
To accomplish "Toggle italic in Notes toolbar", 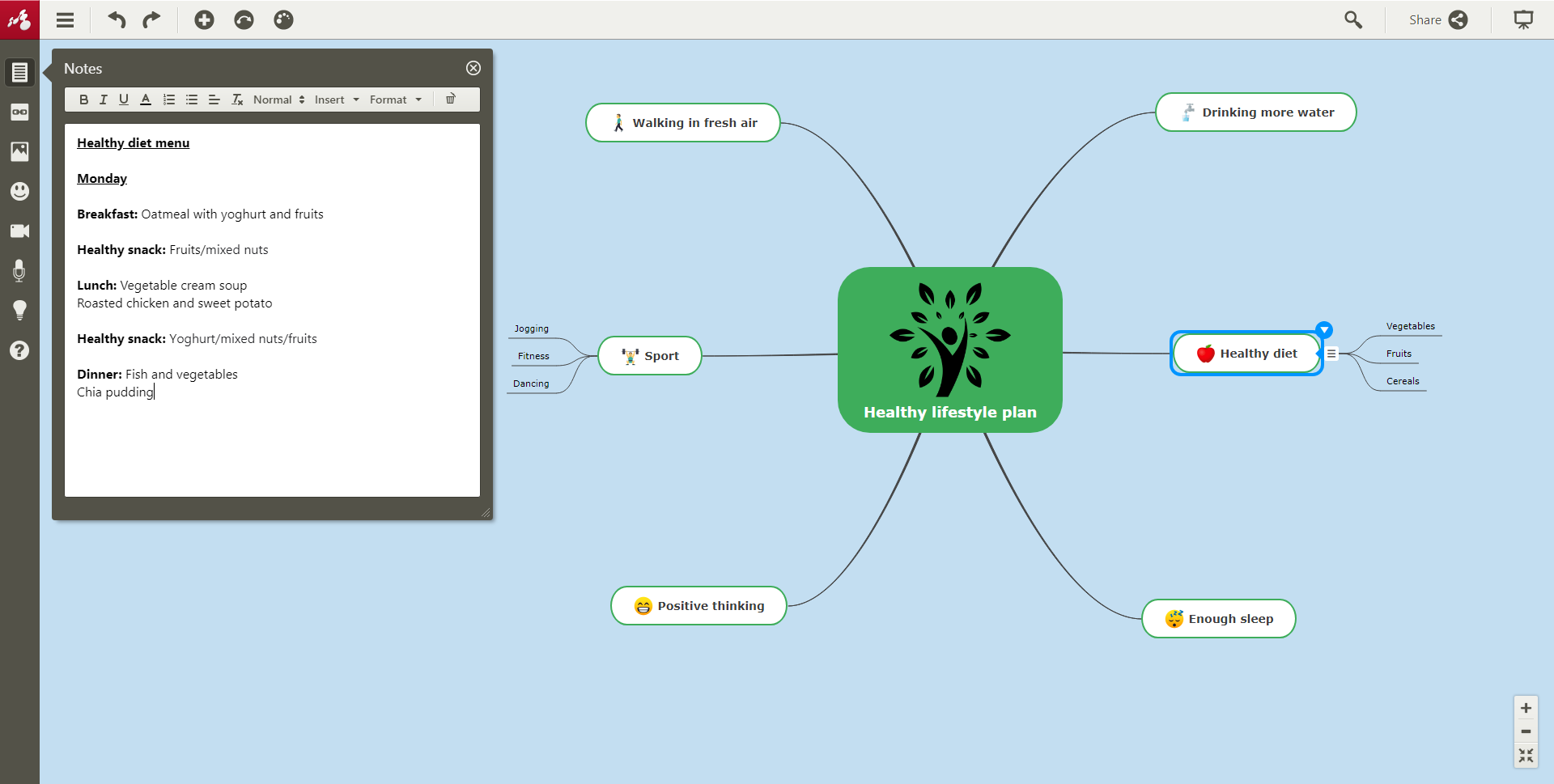I will tap(103, 100).
